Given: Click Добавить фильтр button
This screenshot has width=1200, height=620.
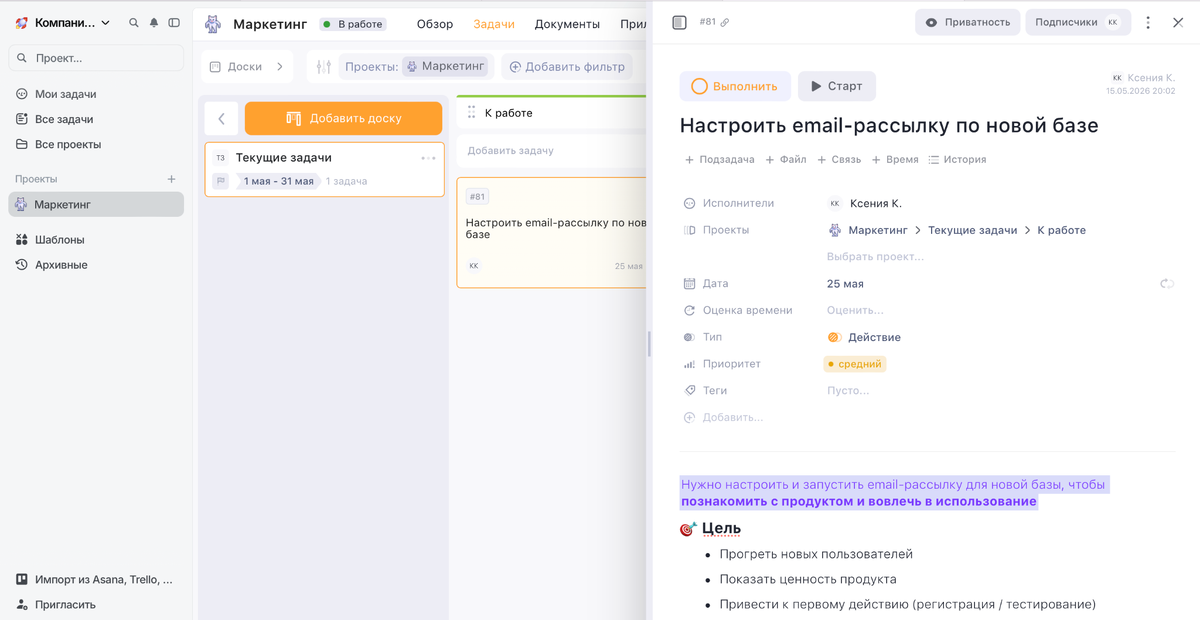Looking at the screenshot, I should point(567,67).
